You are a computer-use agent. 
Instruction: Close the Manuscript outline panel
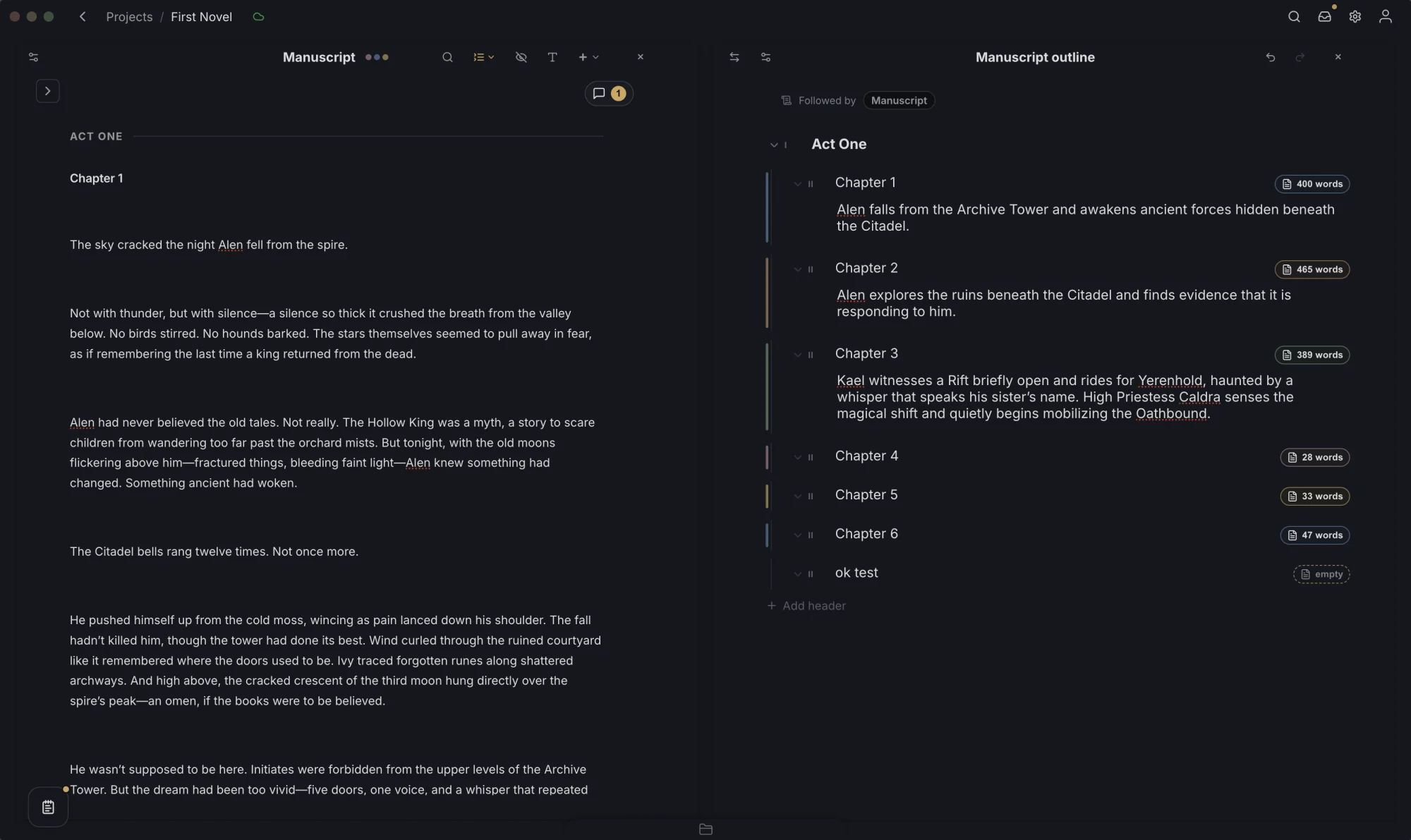click(x=1338, y=57)
